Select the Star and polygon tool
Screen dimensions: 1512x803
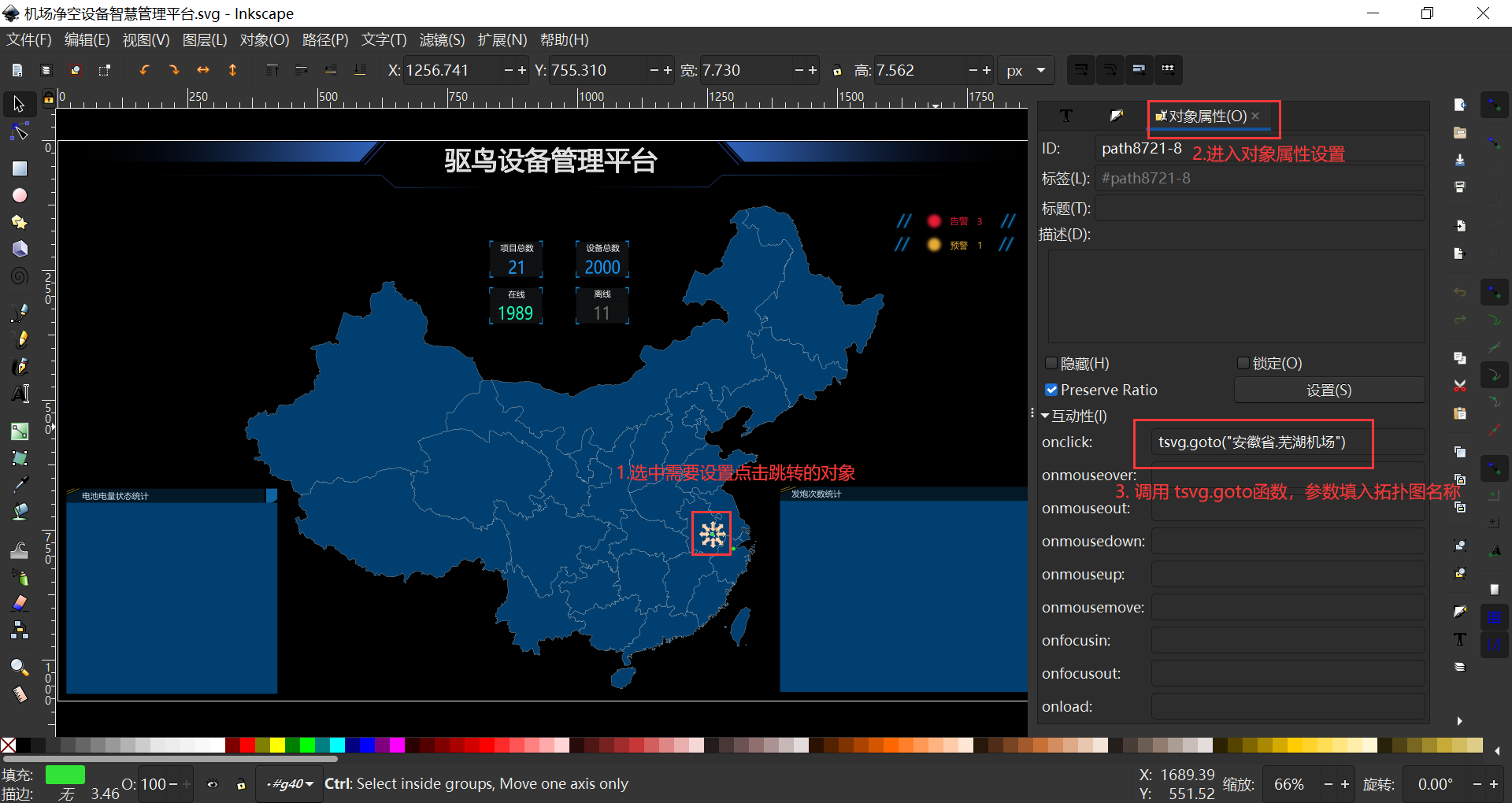19,222
